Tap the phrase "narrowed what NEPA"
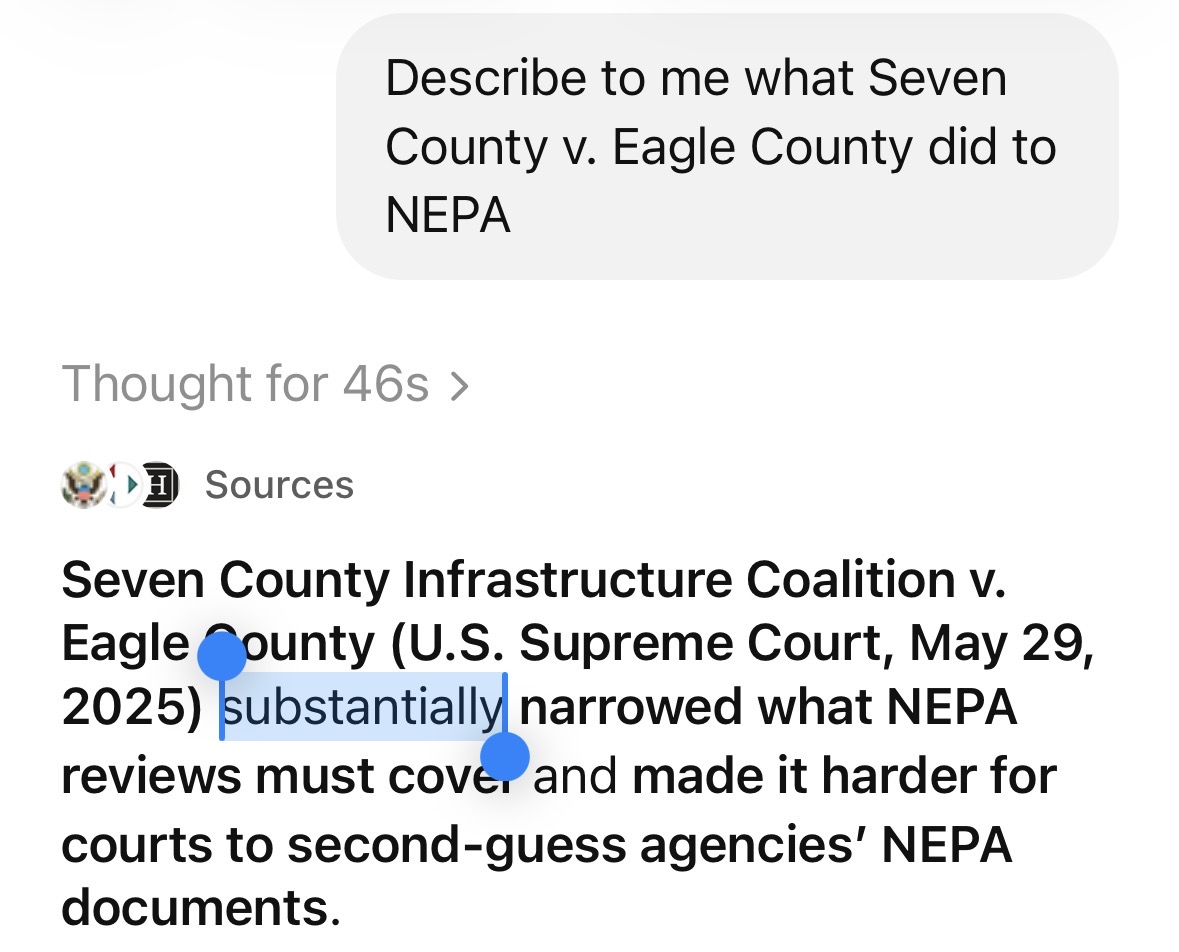The image size is (1179, 952). (768, 708)
